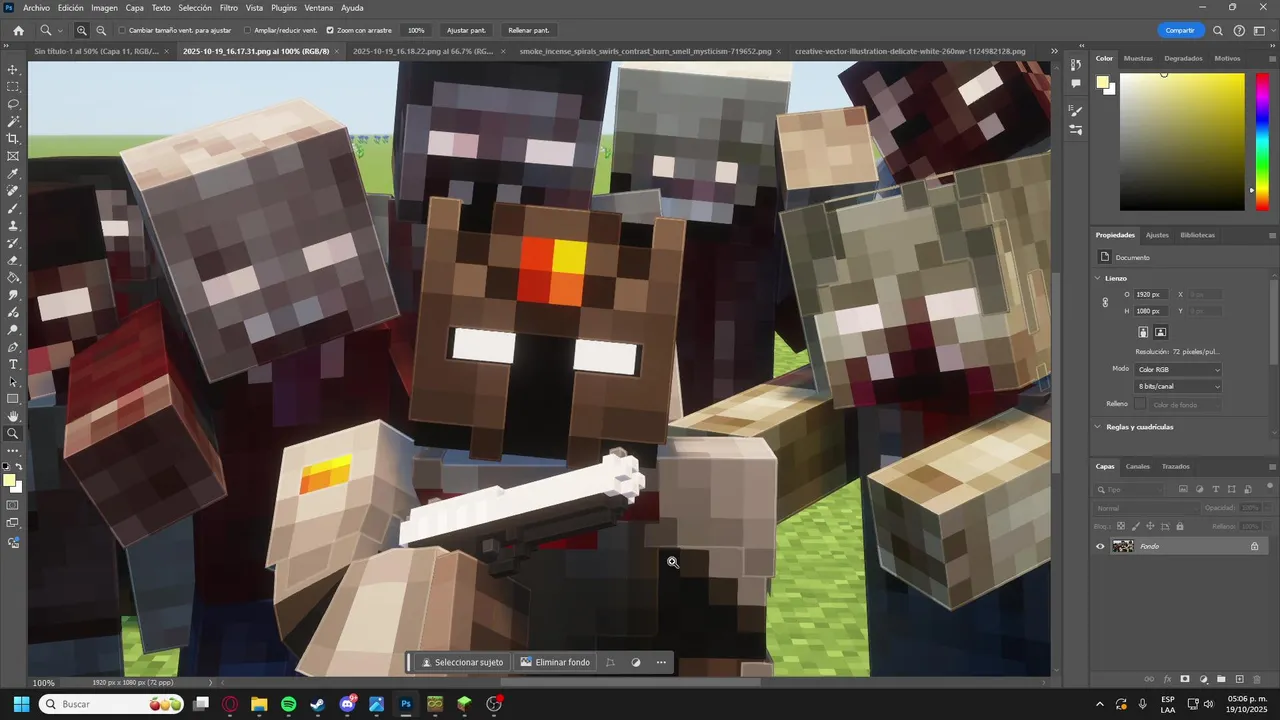
Task: Select the Paint Bucket tool
Action: click(13, 278)
